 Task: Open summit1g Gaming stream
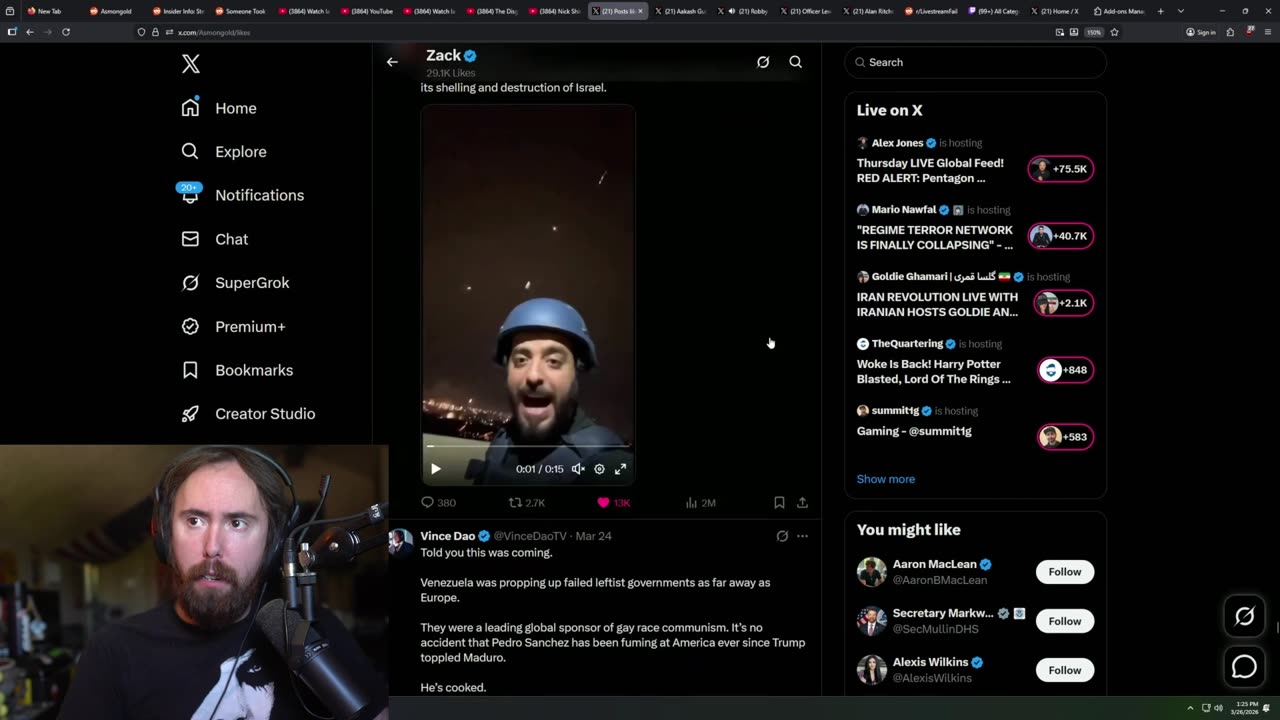point(914,431)
